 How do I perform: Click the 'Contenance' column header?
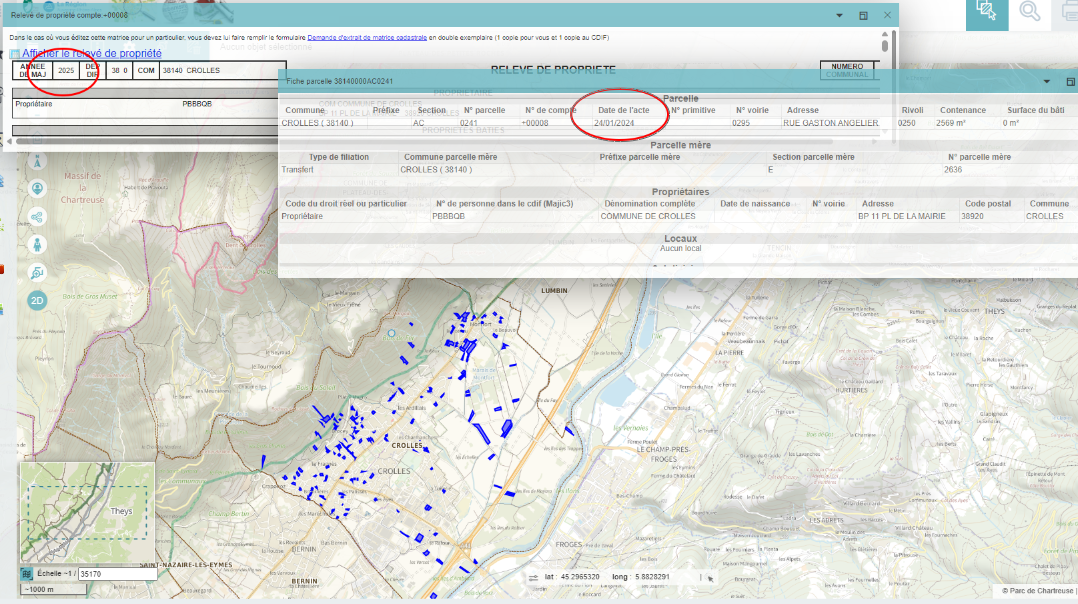[962, 110]
